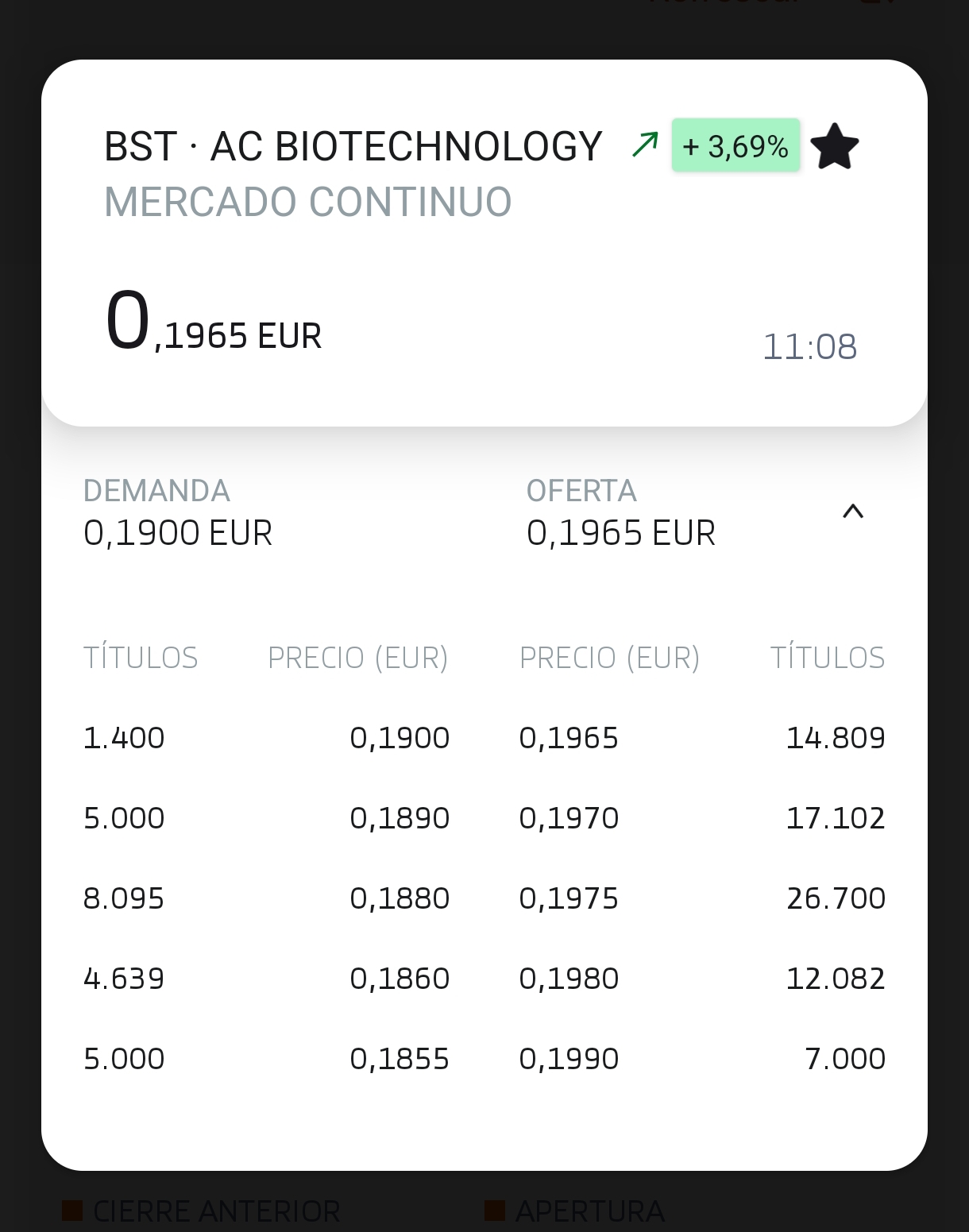Click the 11:08 timestamp
969x1232 pixels.
[x=809, y=346]
